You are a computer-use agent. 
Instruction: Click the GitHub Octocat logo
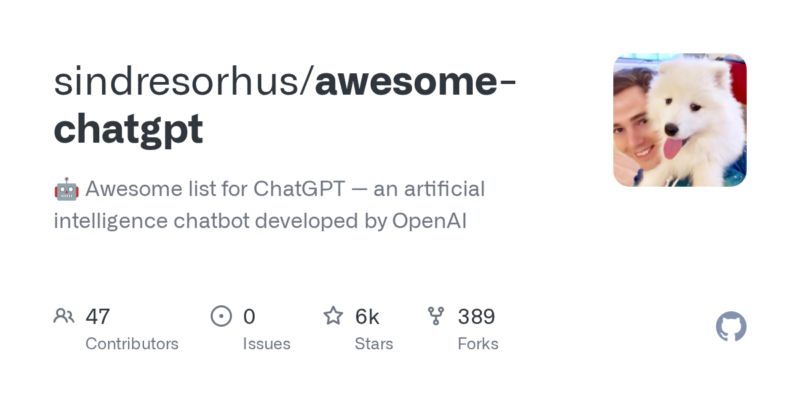coord(731,327)
